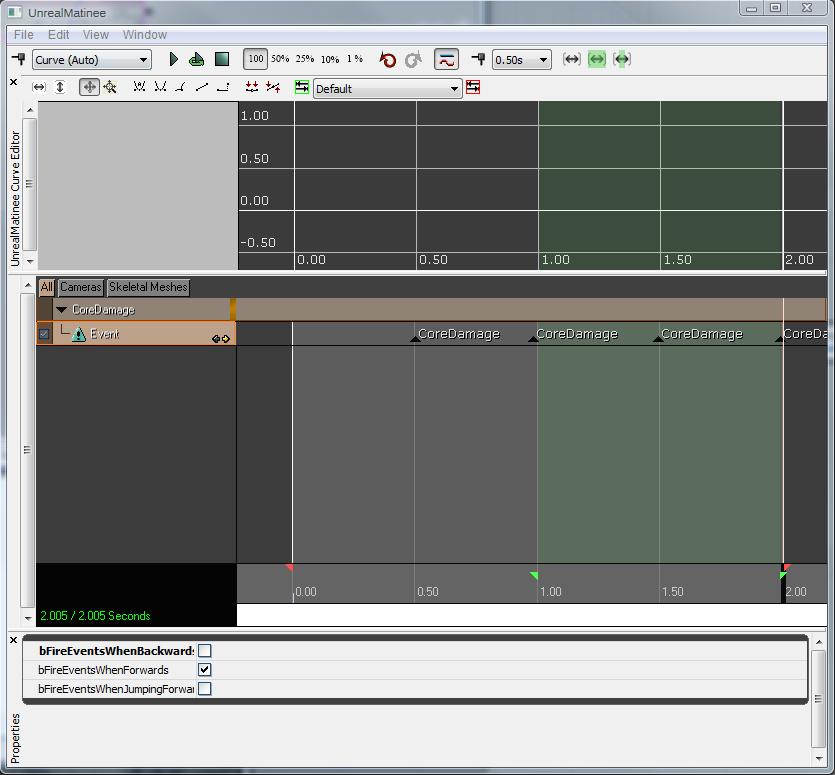The height and width of the screenshot is (775, 835).
Task: Set curve tangent to user
Action: [x=160, y=87]
